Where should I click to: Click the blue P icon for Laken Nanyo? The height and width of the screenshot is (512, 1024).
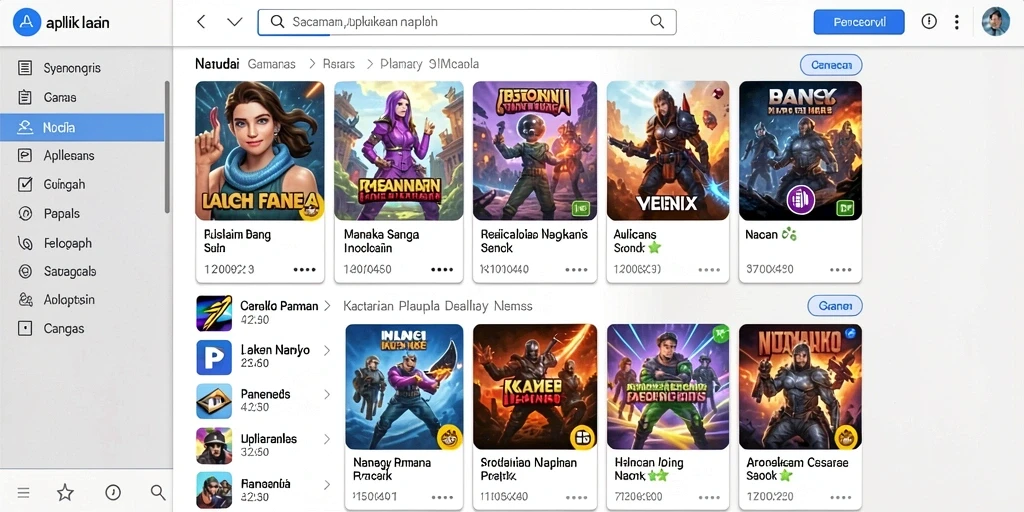coord(214,357)
